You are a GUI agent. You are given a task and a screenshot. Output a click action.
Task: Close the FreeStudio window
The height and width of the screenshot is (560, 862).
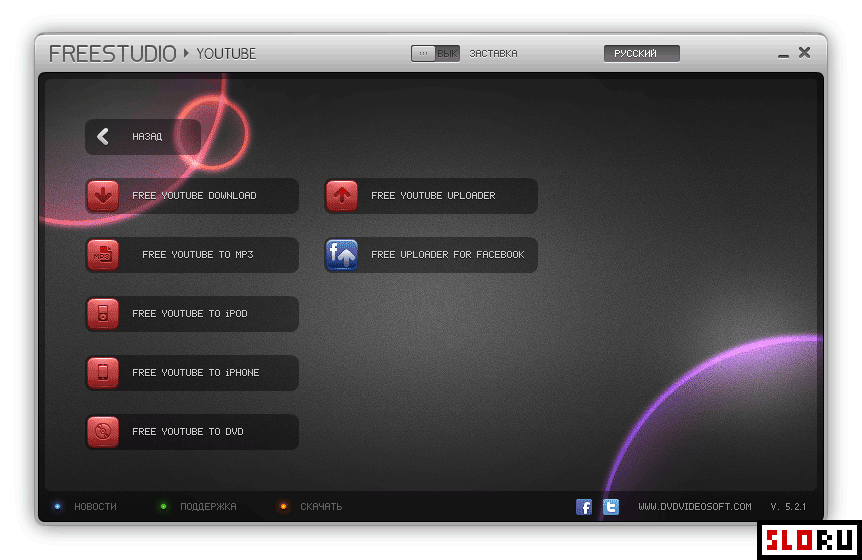point(804,52)
